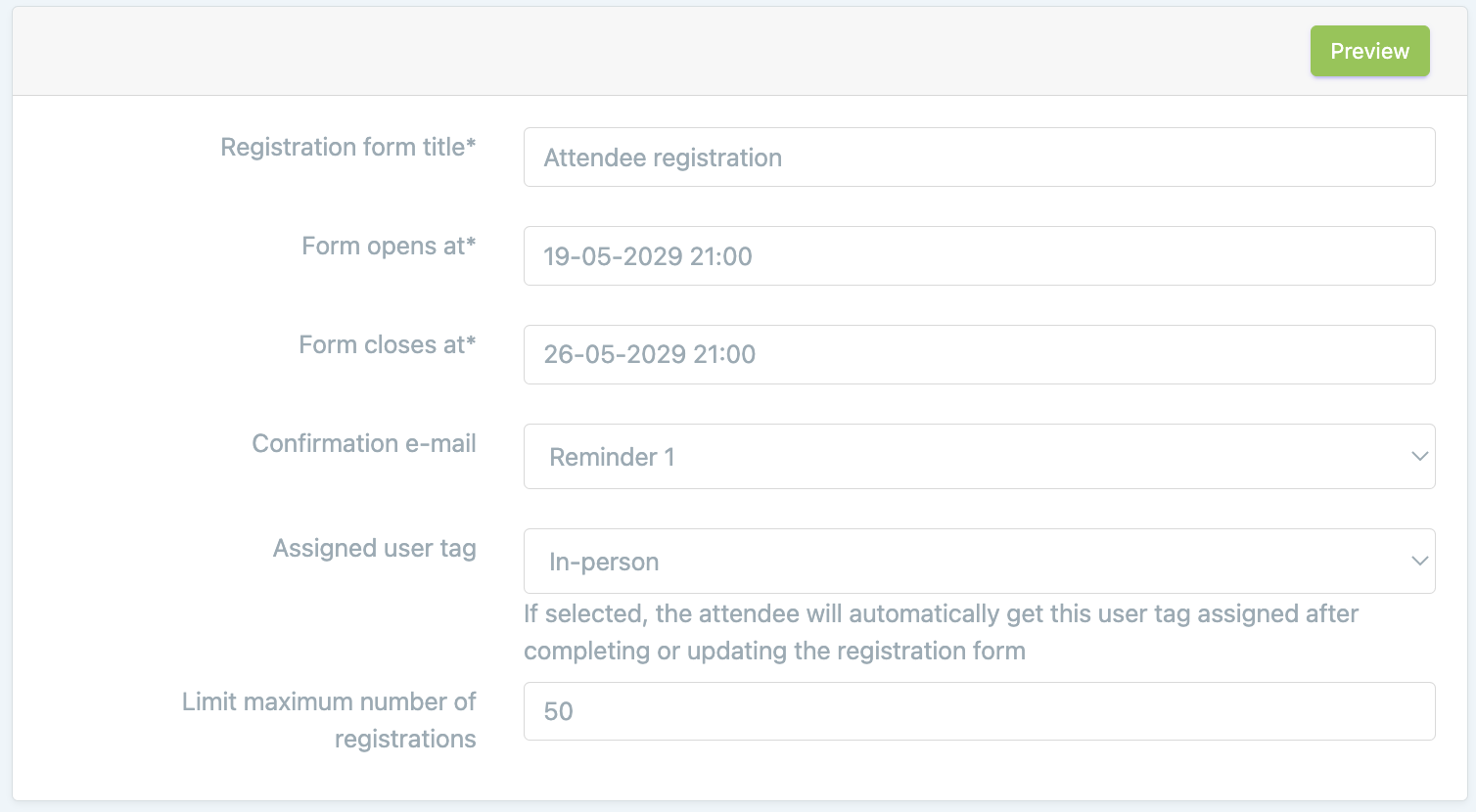
Task: Click the Confirmation e-mail chevron arrow
Action: [x=1419, y=457]
